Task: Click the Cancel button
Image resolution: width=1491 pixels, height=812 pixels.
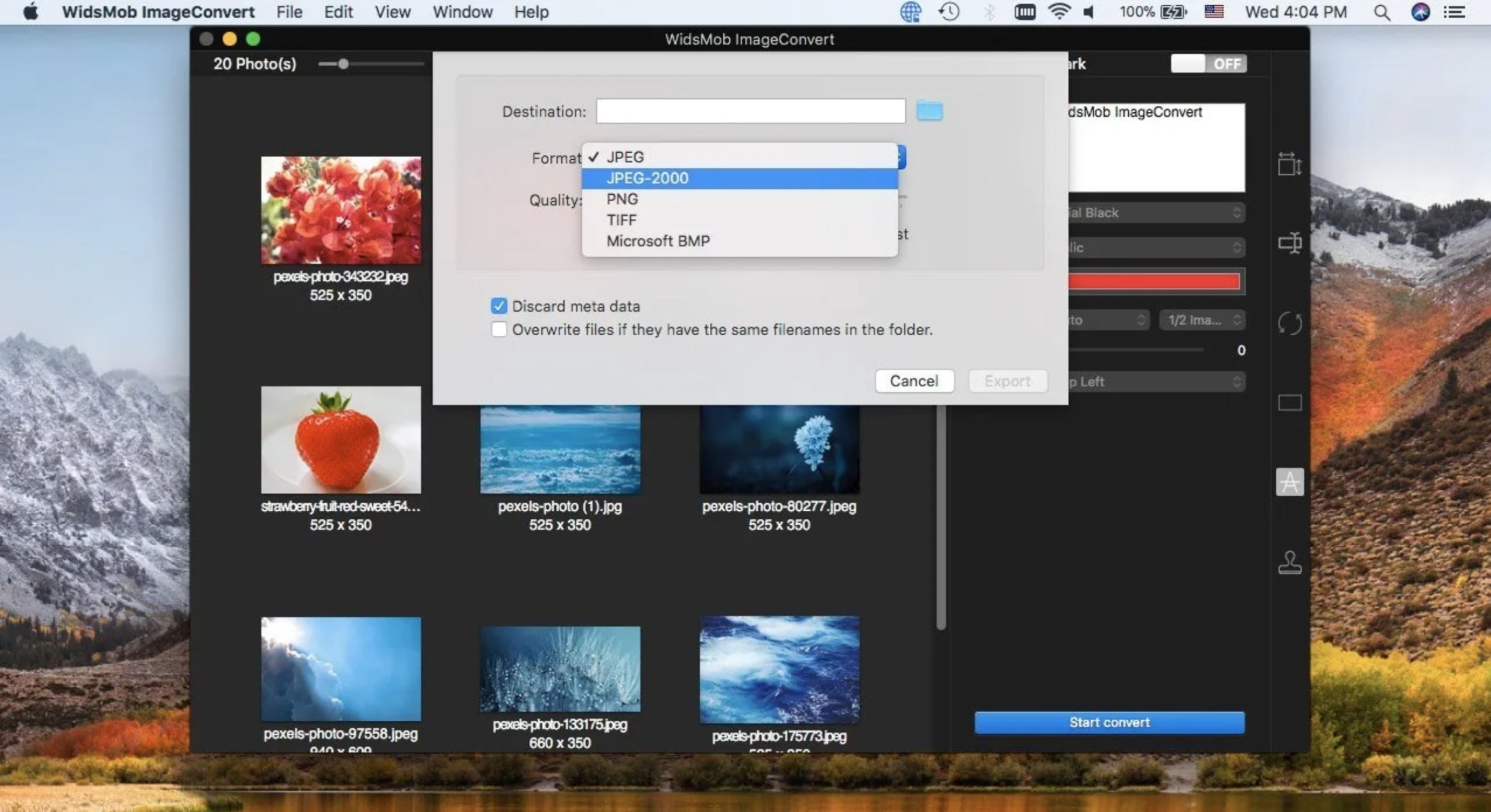Action: (x=913, y=381)
